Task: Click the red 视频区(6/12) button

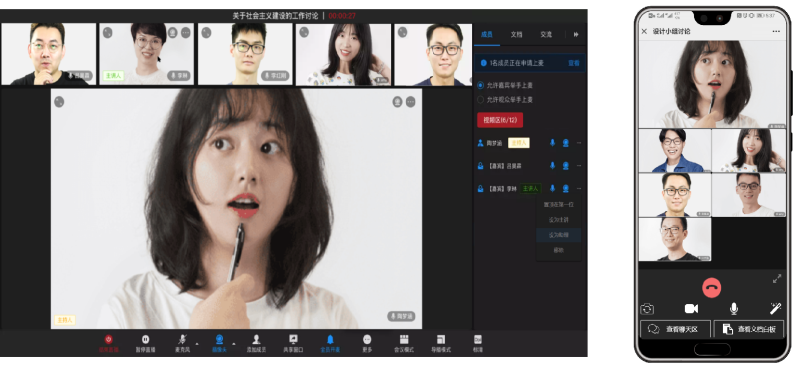Action: [500, 120]
